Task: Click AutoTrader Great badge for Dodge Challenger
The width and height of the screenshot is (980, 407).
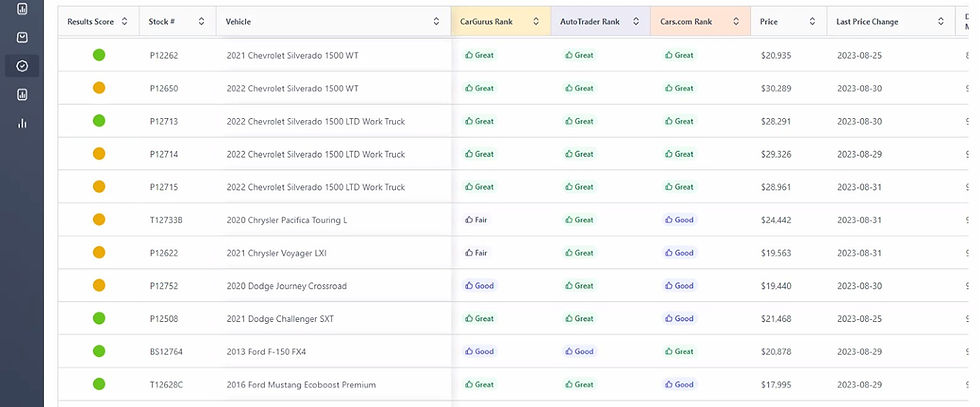Action: (578, 319)
